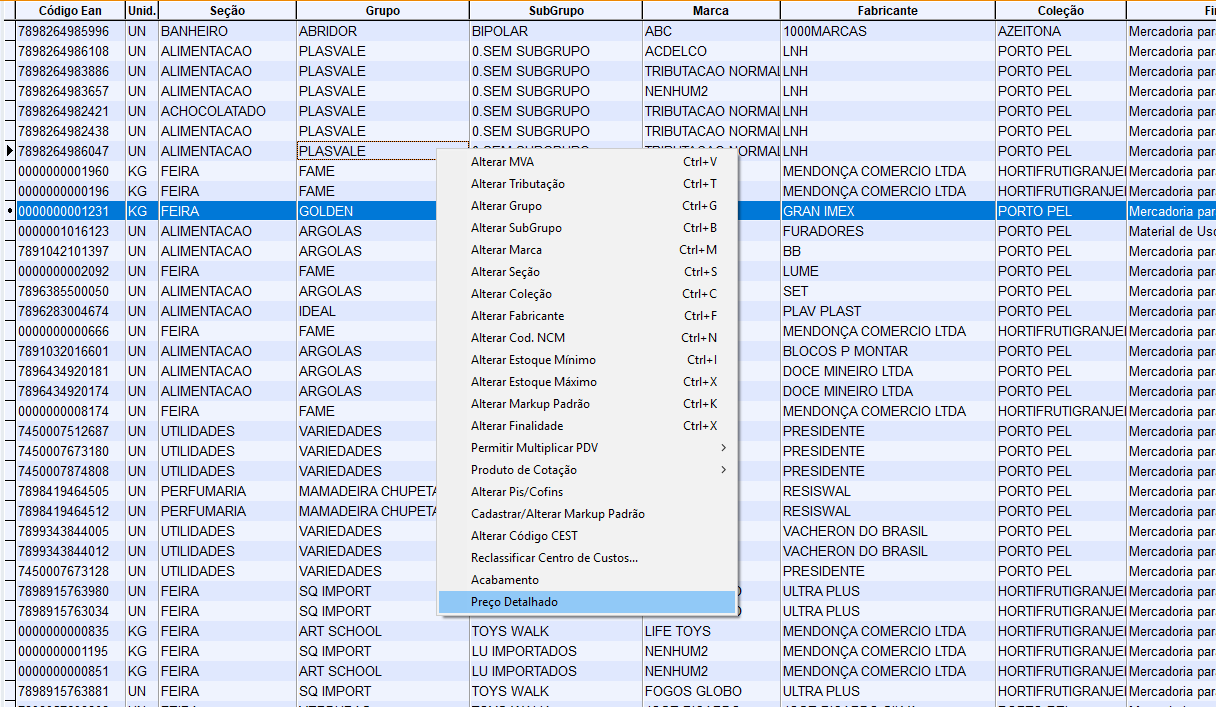Select 'Alterar Pis/Cofins' menu item
Screen dimensions: 1216x707
coord(516,492)
